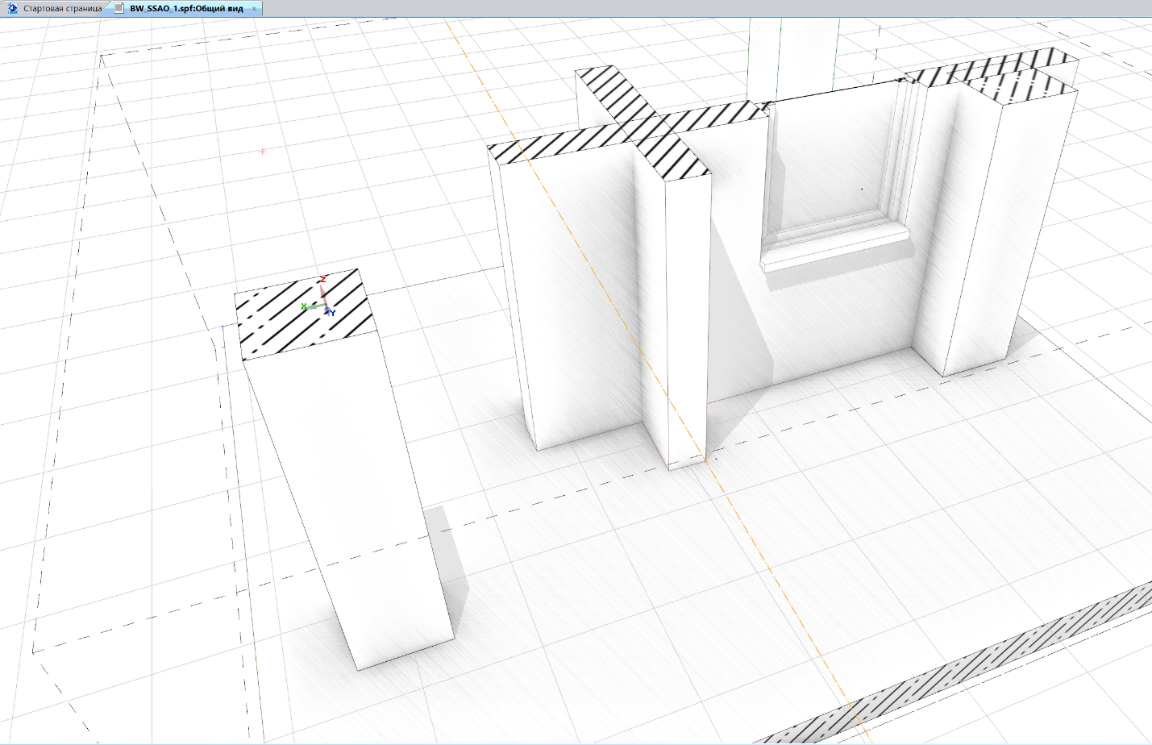
Task: Click the document icon on BW_SSAO_1.spf tab
Action: (120, 8)
